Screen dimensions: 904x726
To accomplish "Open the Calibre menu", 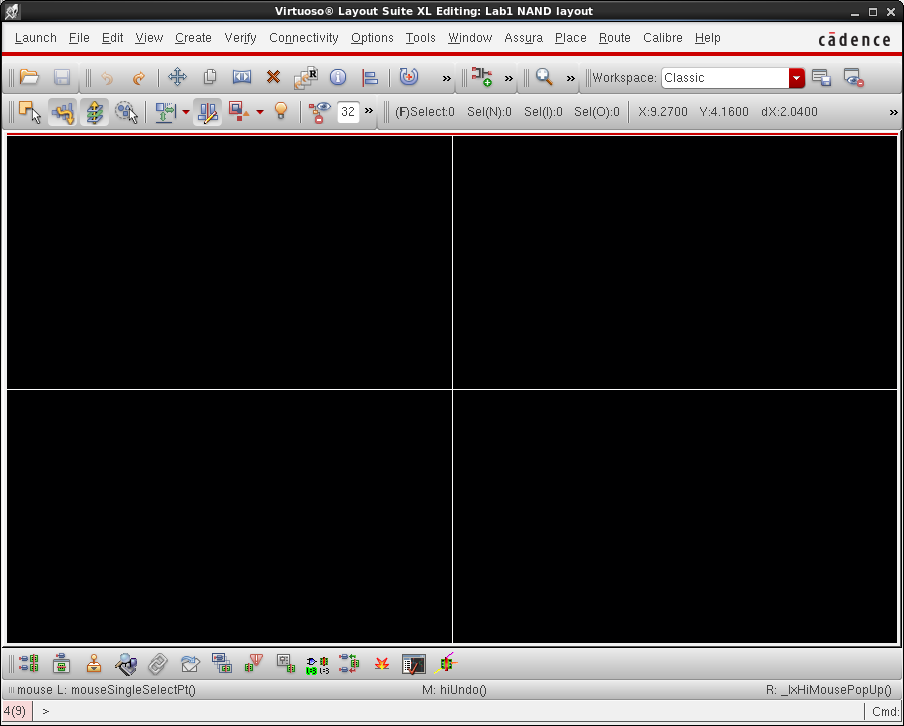I will [x=662, y=37].
